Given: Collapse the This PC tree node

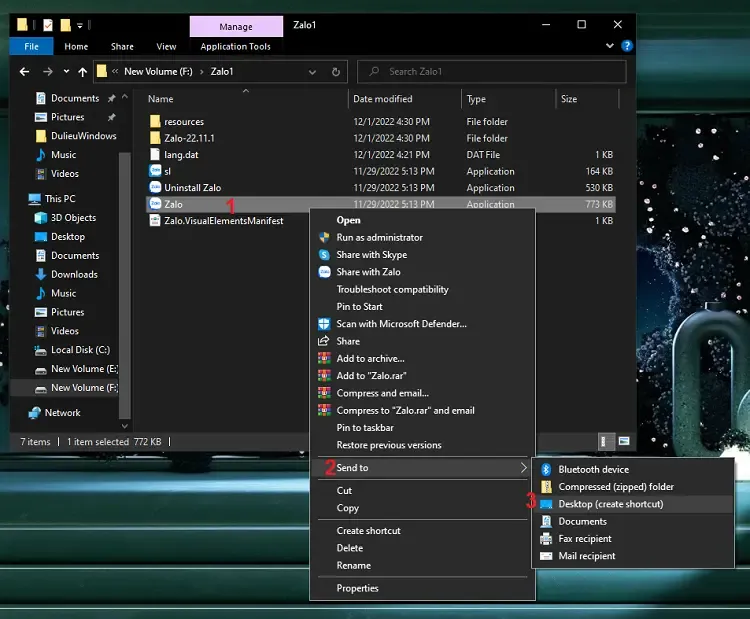Looking at the screenshot, I should (22, 199).
